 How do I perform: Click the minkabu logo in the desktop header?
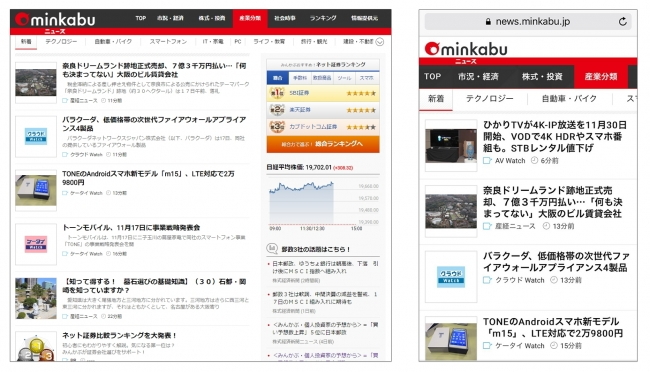pos(55,20)
